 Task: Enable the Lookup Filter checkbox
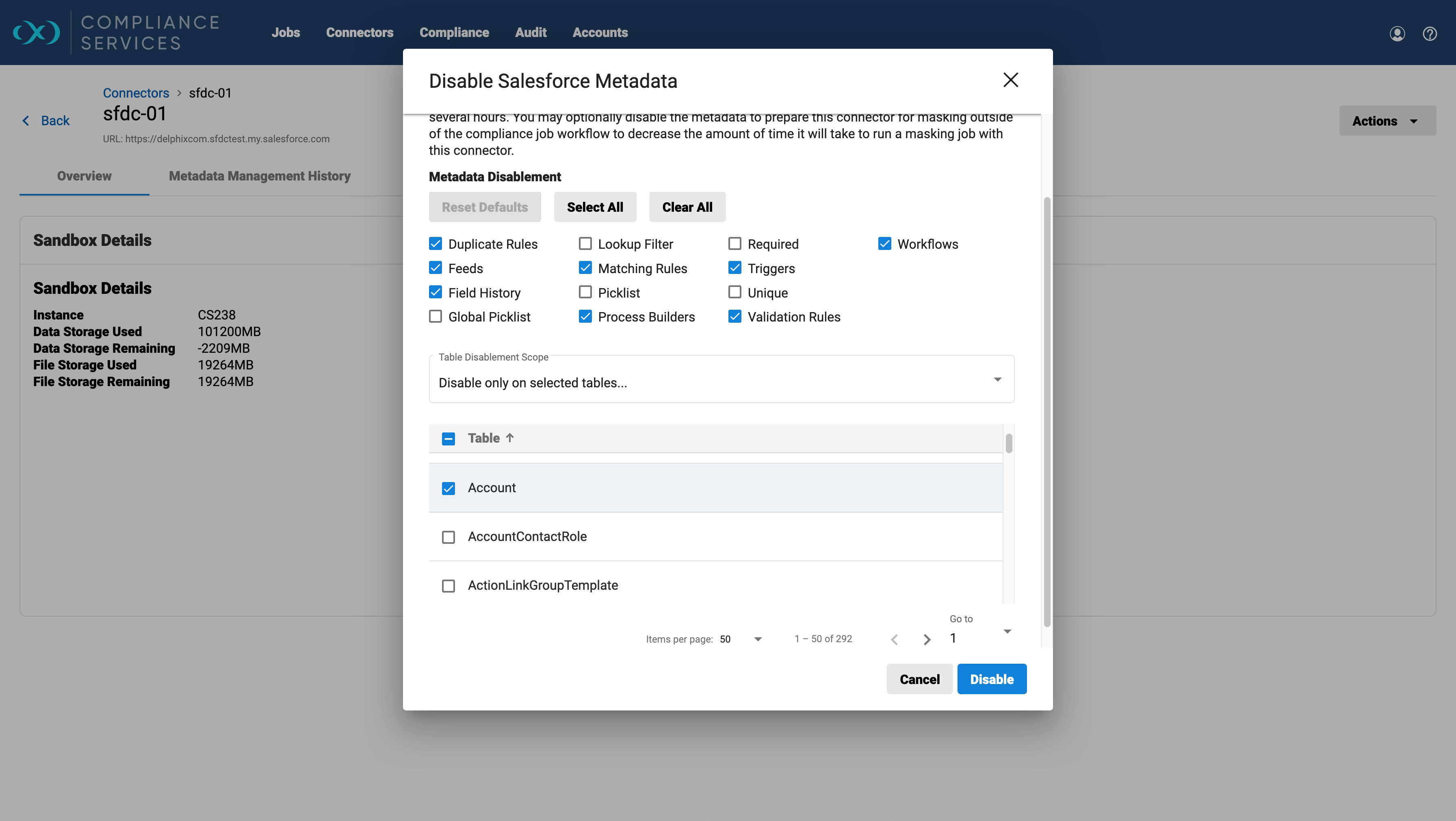coord(585,244)
